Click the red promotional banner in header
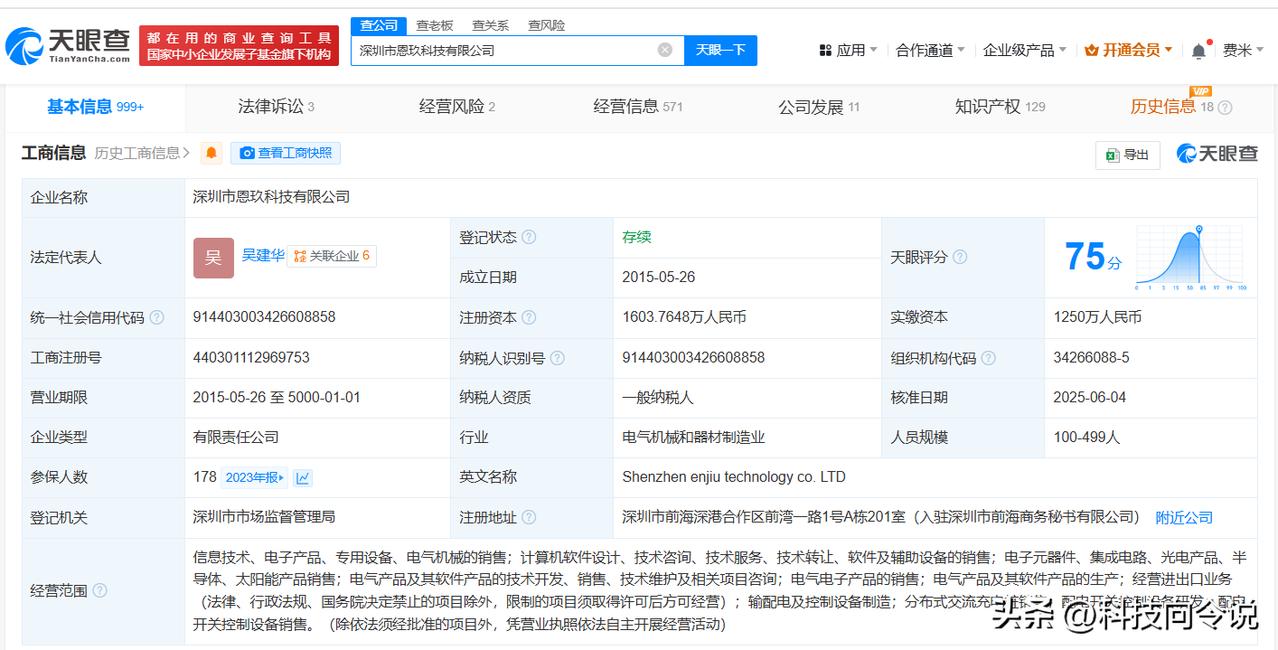Viewport: 1278px width, 650px height. tap(239, 45)
